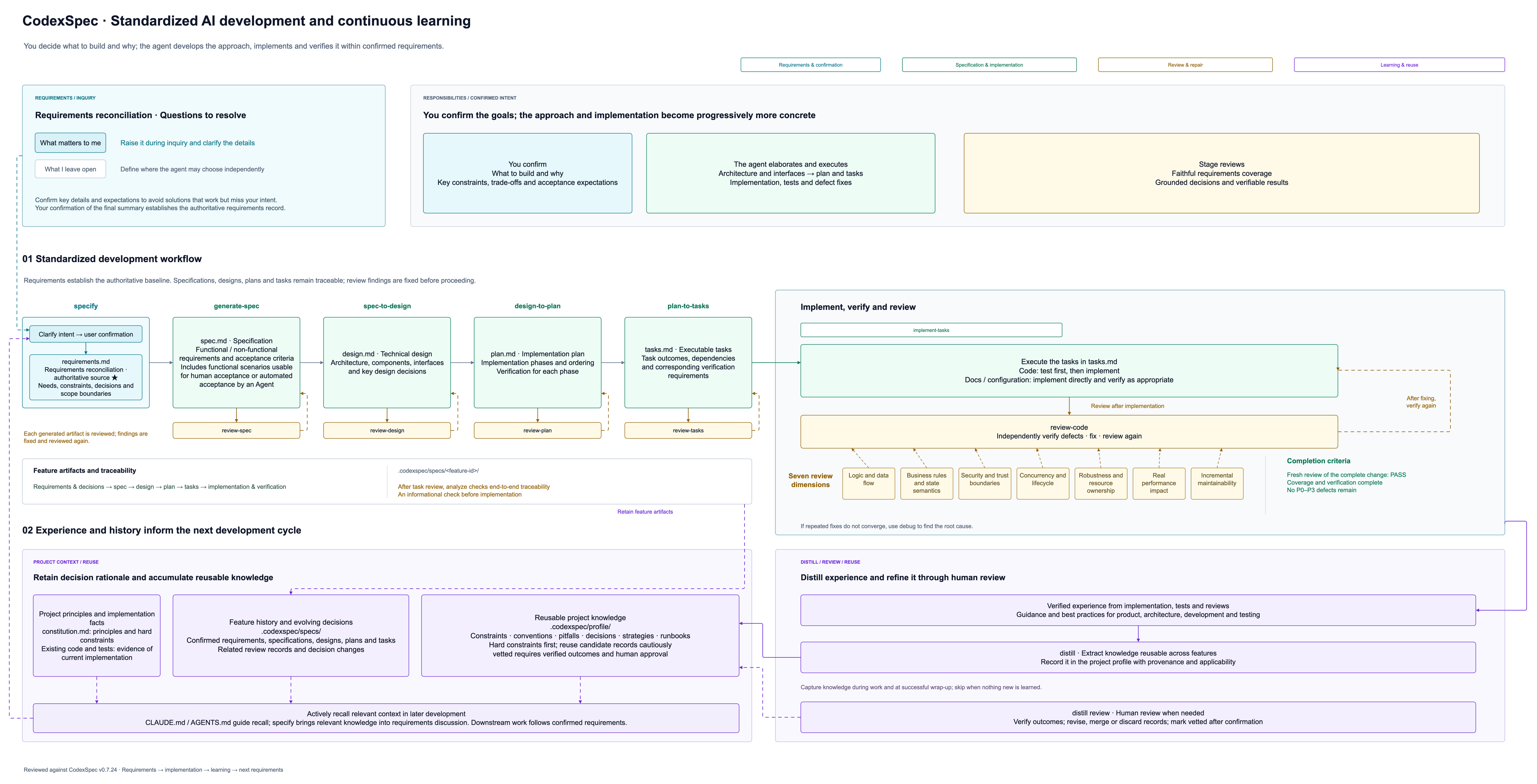Click the 'Completion criteria' heading
Viewport: 1537px width, 784px height.
[x=1318, y=461]
